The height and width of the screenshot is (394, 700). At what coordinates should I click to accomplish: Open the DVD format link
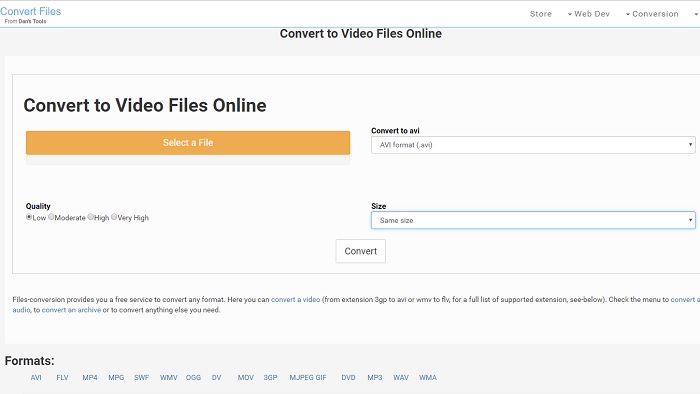pyautogui.click(x=349, y=377)
